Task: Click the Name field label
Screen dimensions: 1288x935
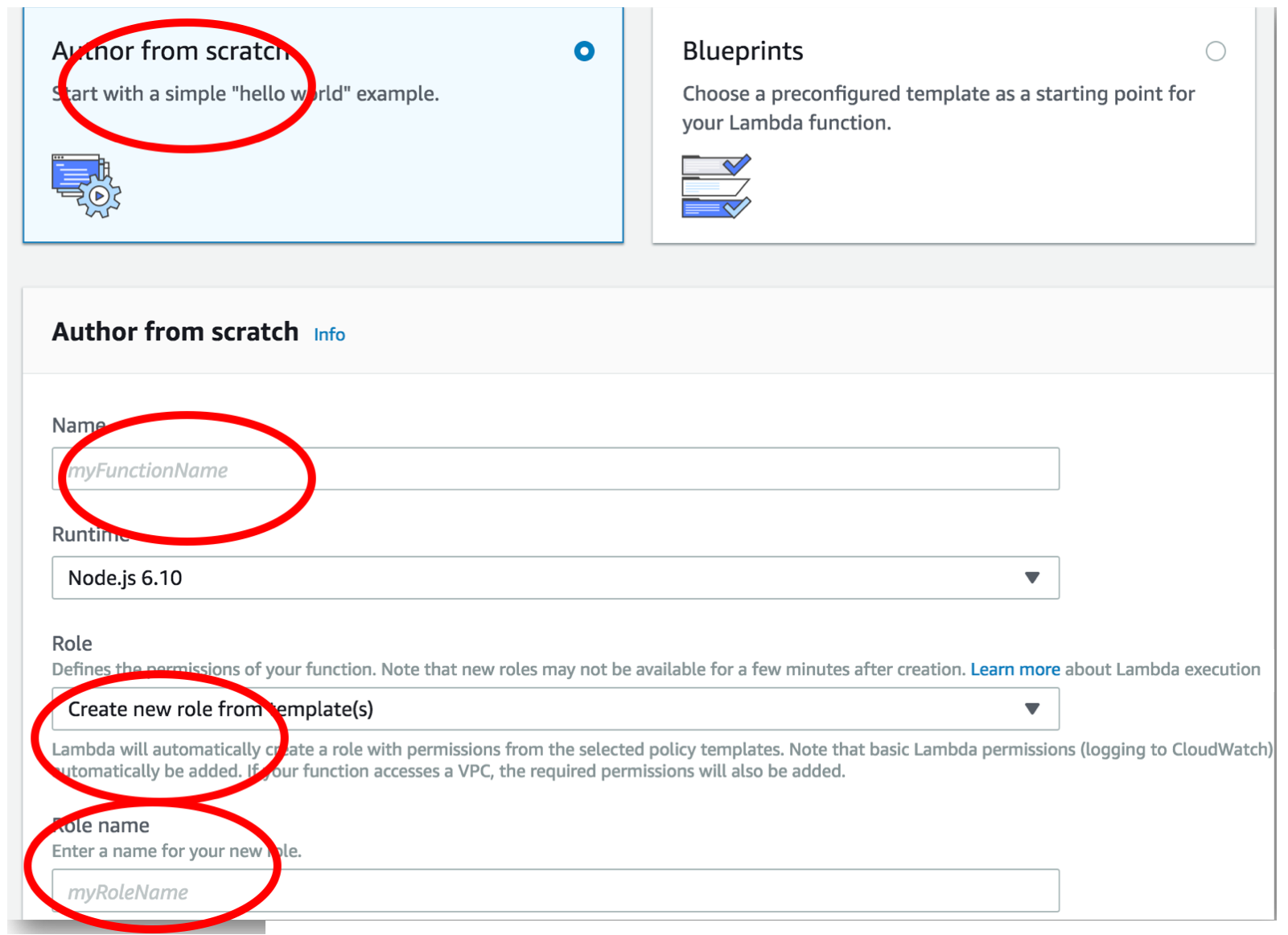Action: (x=79, y=425)
